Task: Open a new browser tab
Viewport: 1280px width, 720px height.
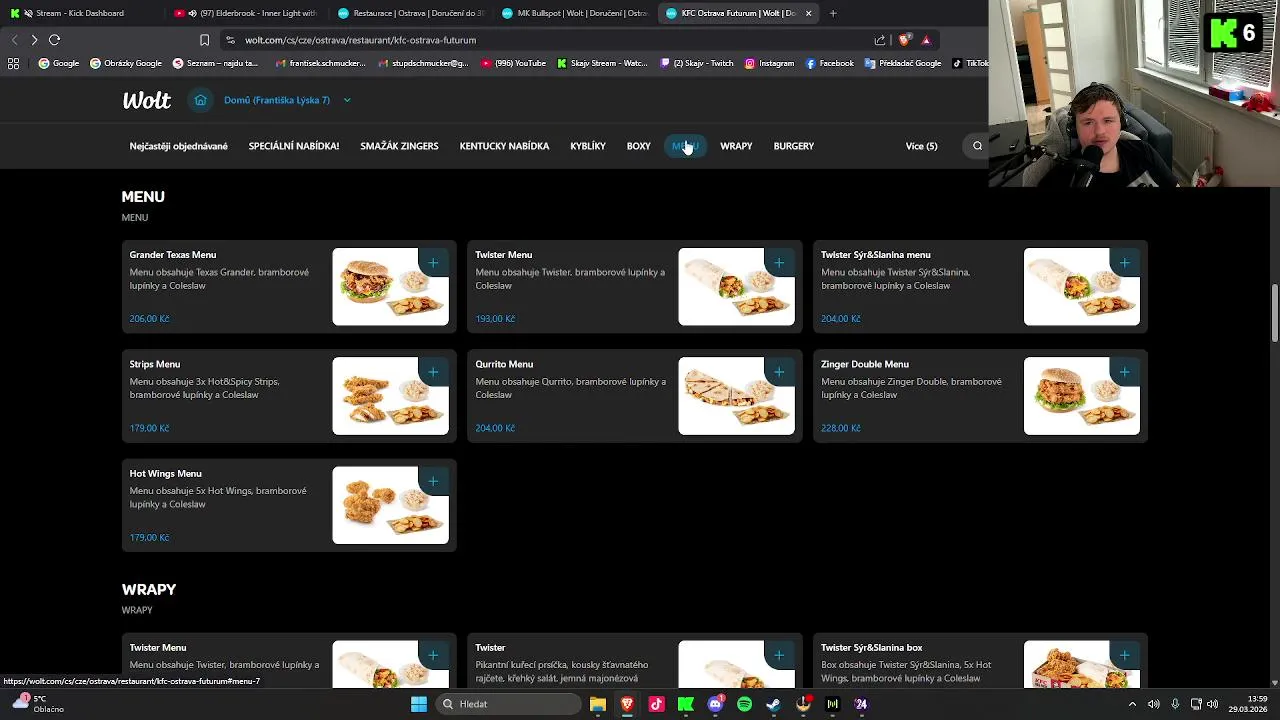Action: pos(833,13)
